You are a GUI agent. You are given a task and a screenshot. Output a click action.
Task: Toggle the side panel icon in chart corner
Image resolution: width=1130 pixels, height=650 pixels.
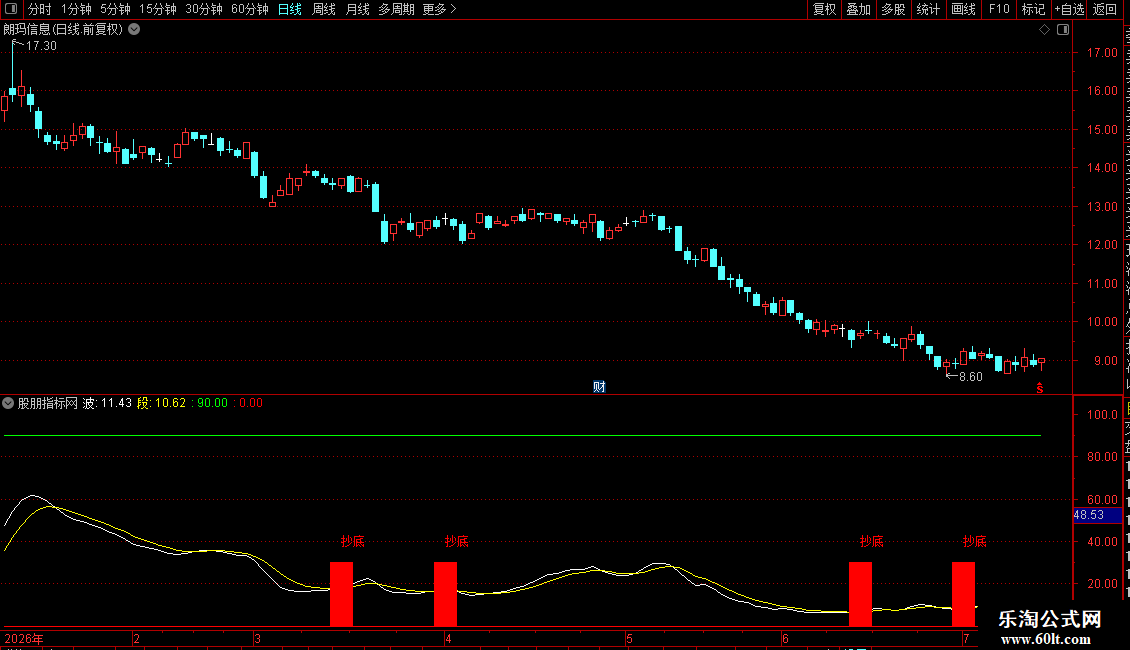[1063, 30]
